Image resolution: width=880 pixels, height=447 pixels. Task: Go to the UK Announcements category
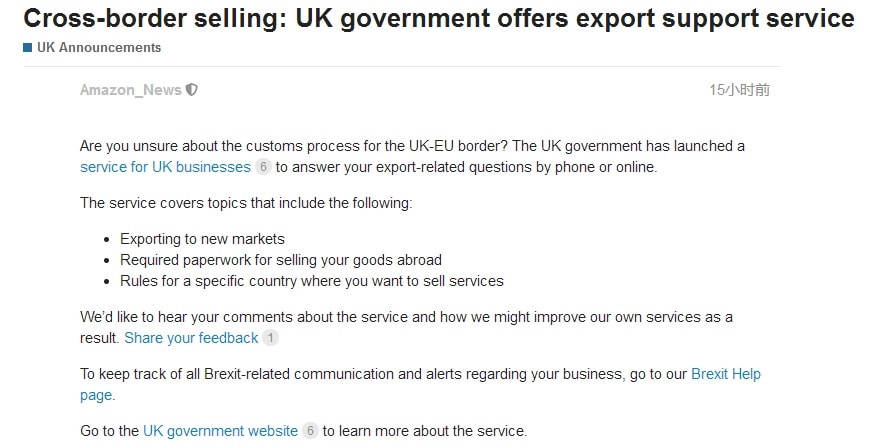(98, 47)
